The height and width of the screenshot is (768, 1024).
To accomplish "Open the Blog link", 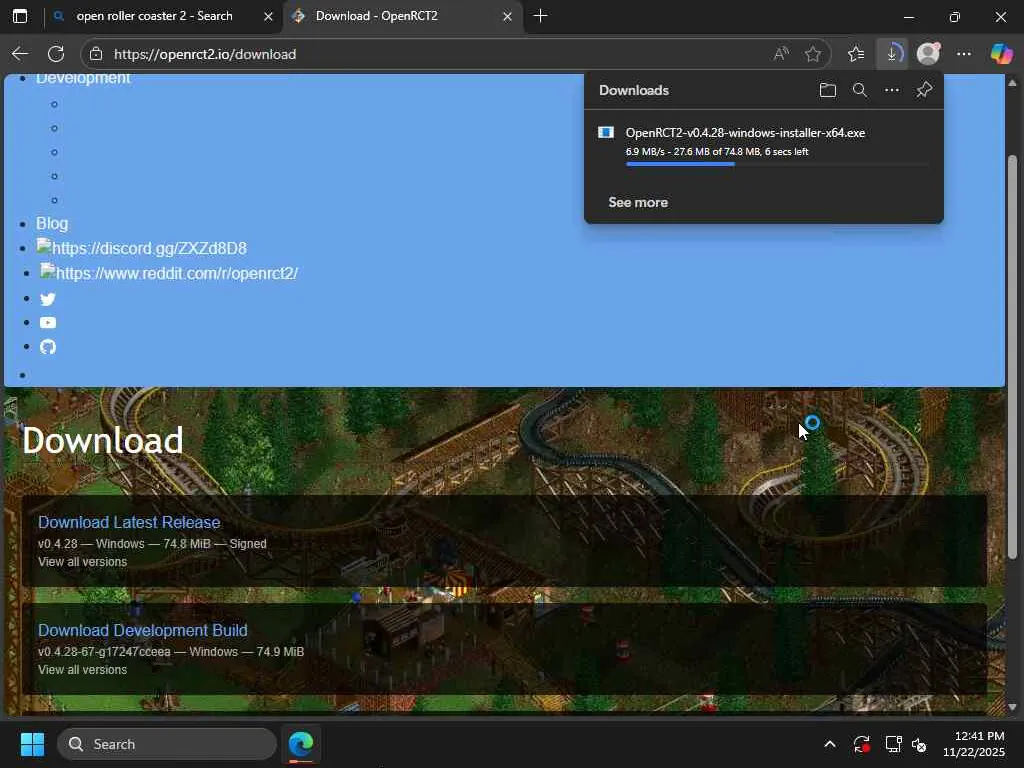I will click(x=52, y=223).
